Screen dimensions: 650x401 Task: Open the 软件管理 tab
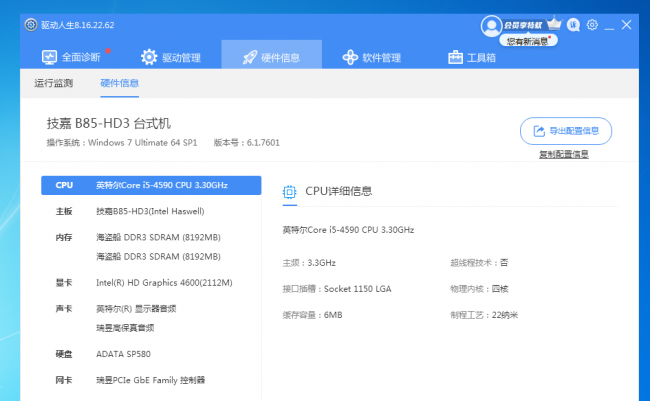(x=372, y=57)
